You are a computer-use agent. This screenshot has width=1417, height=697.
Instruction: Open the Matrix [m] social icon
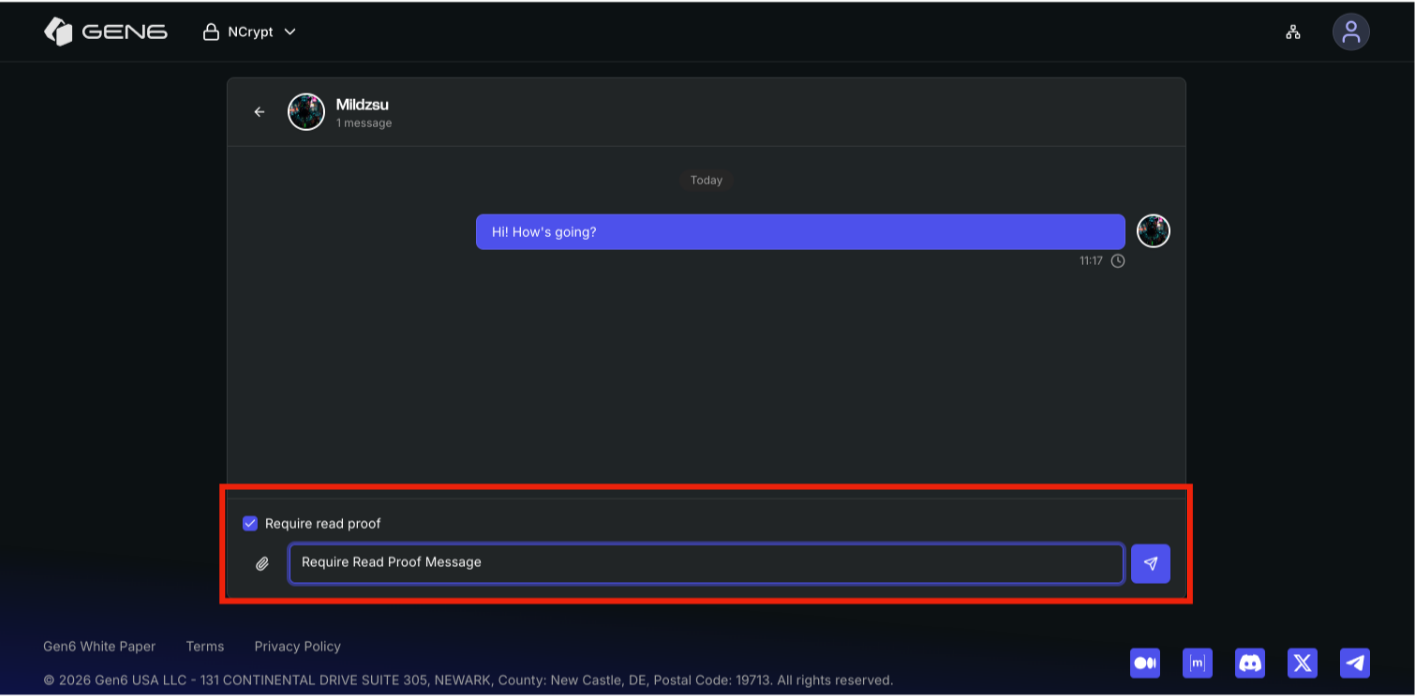[x=1197, y=663]
